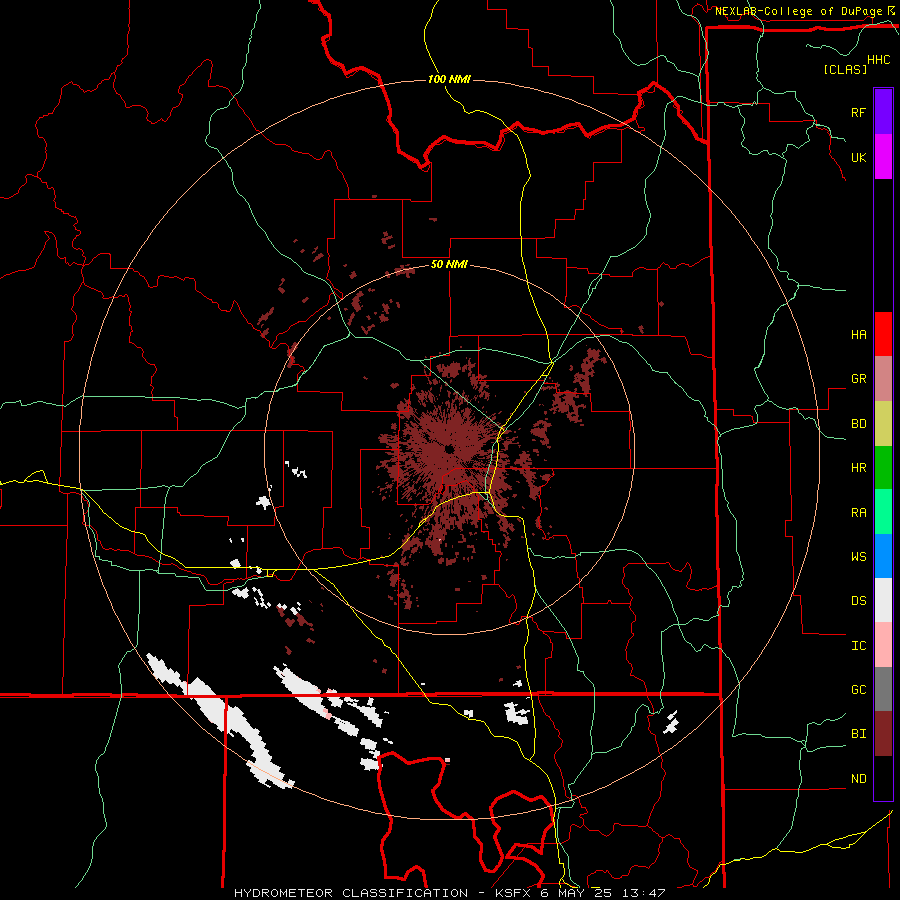The image size is (900, 900).
Task: Click the GC gray legend swatch
Action: tap(883, 689)
